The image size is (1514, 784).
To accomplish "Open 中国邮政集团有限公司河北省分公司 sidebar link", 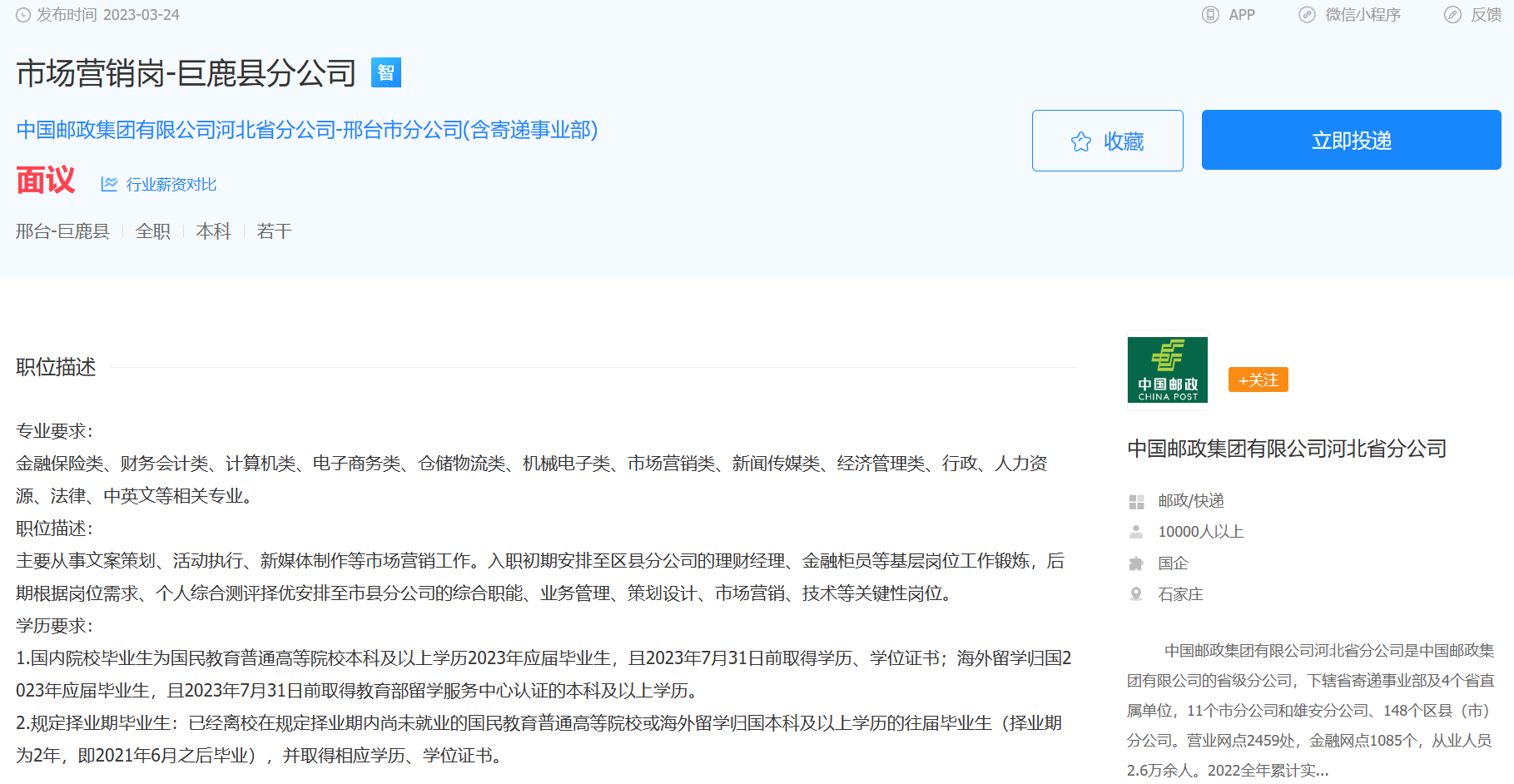I will [x=1287, y=449].
